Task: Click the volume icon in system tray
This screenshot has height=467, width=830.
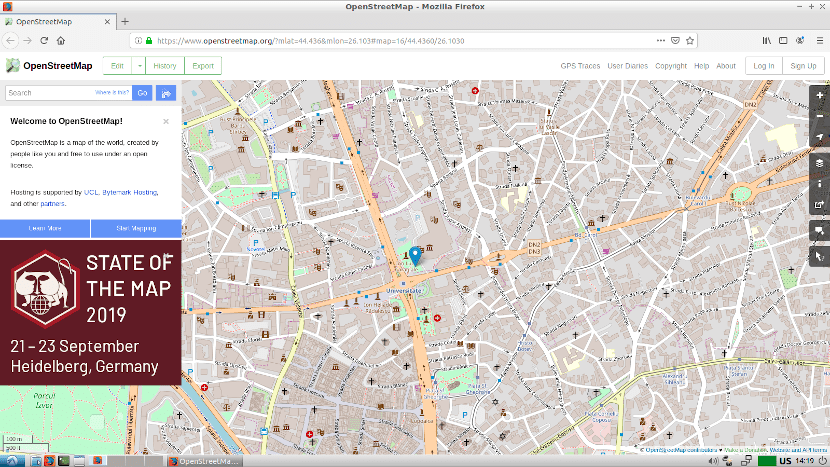Action: (x=713, y=461)
